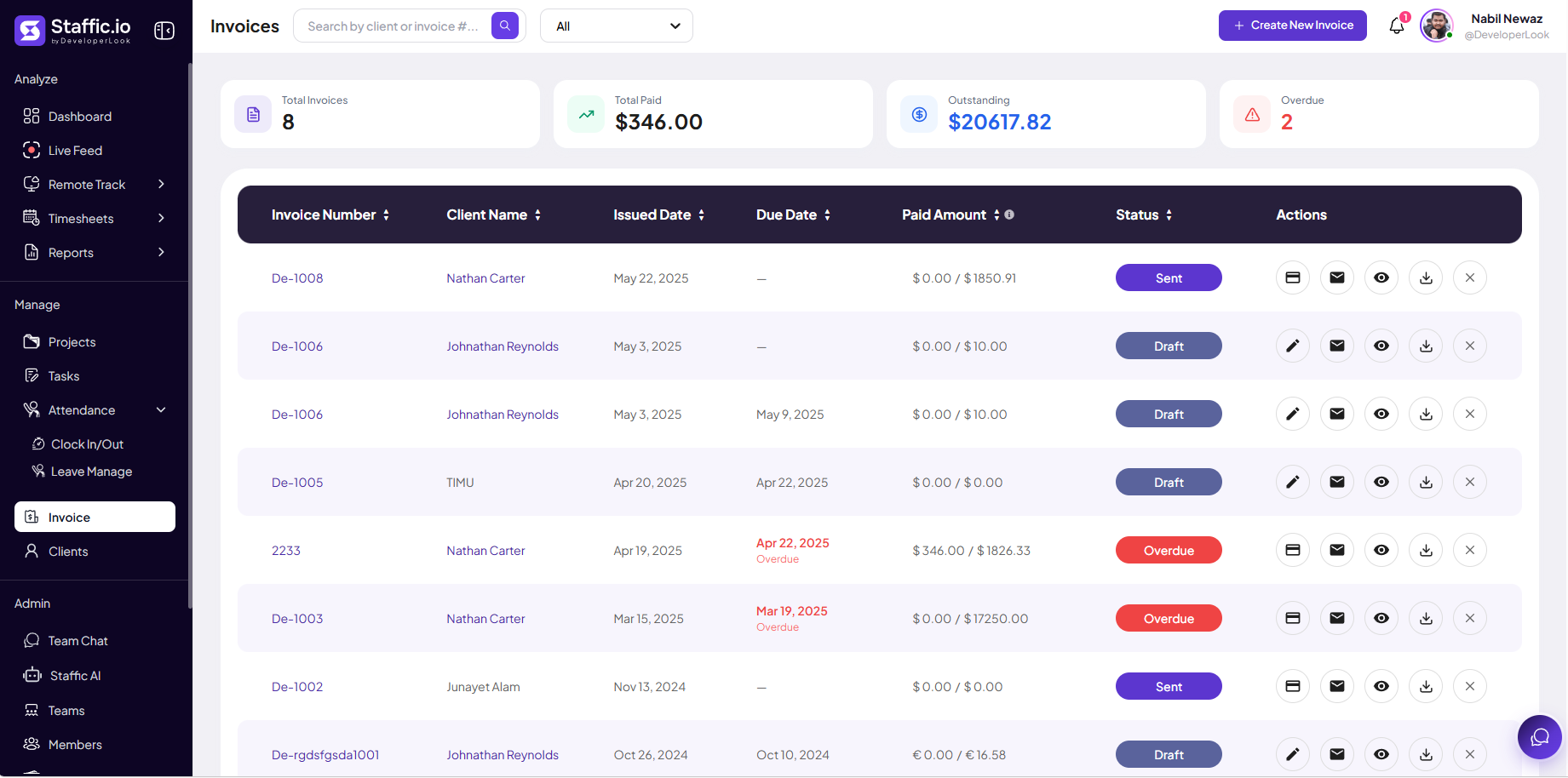Open Members page in sidebar

click(75, 744)
